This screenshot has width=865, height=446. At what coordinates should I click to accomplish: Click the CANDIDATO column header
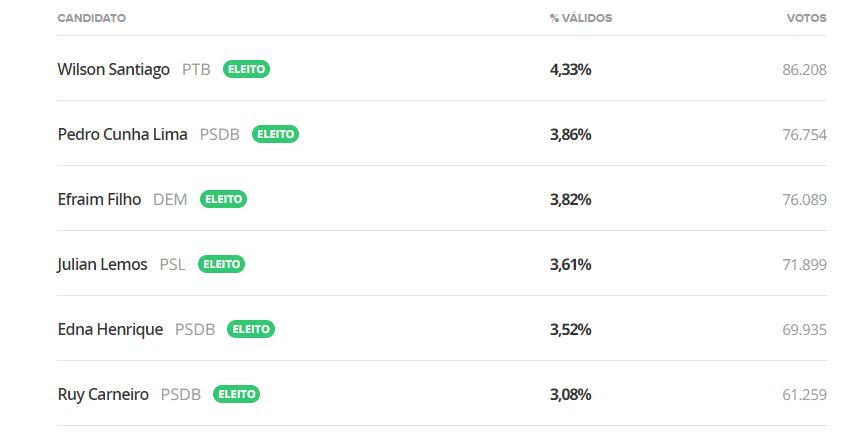[x=92, y=18]
